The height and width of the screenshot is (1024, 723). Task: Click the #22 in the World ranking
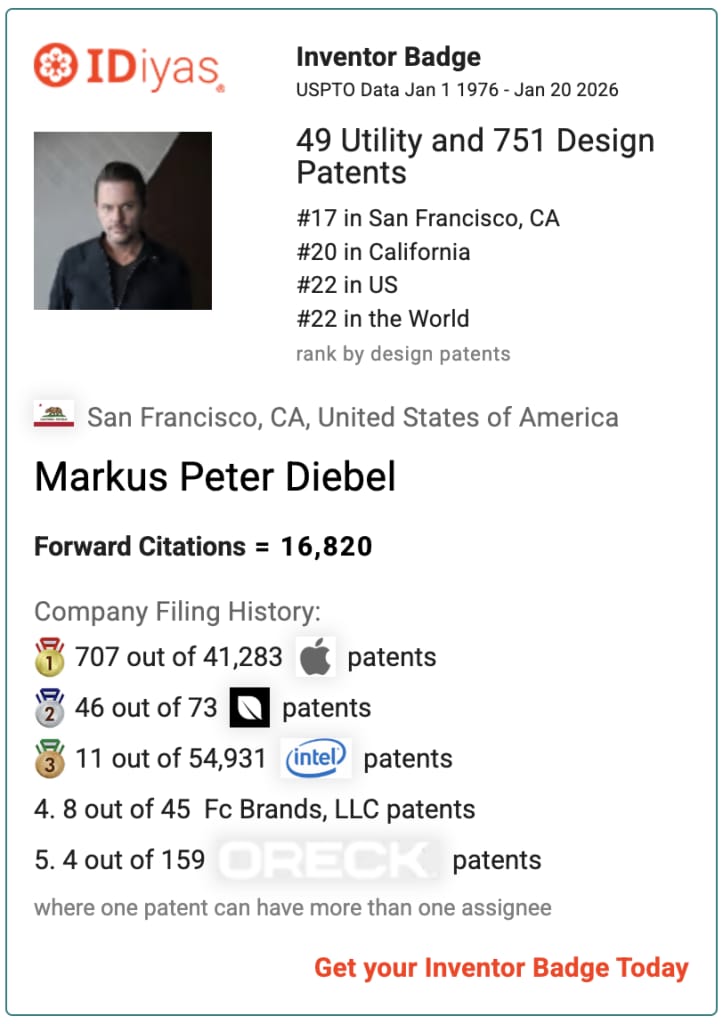[382, 319]
